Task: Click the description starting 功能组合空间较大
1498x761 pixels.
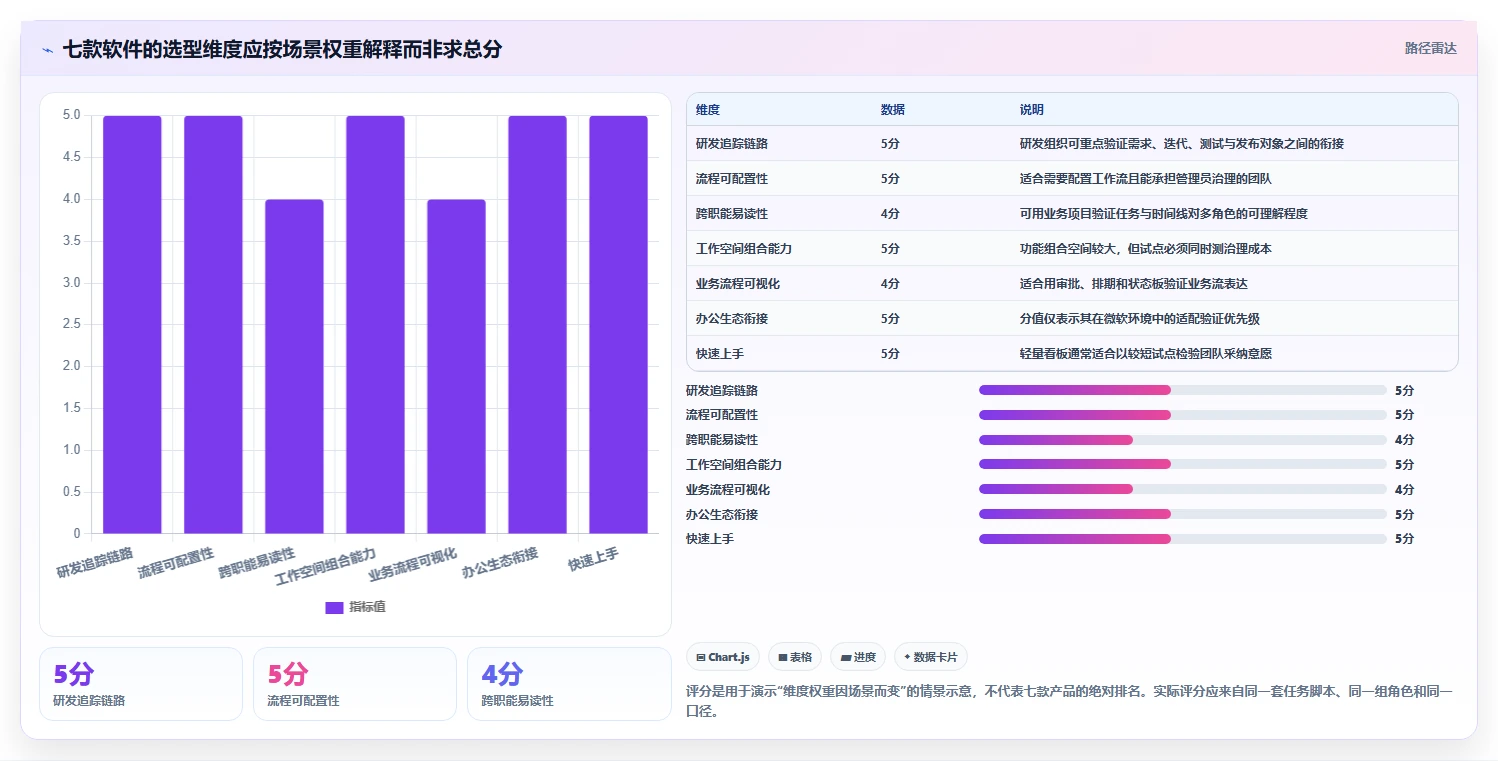Action: [1146, 249]
